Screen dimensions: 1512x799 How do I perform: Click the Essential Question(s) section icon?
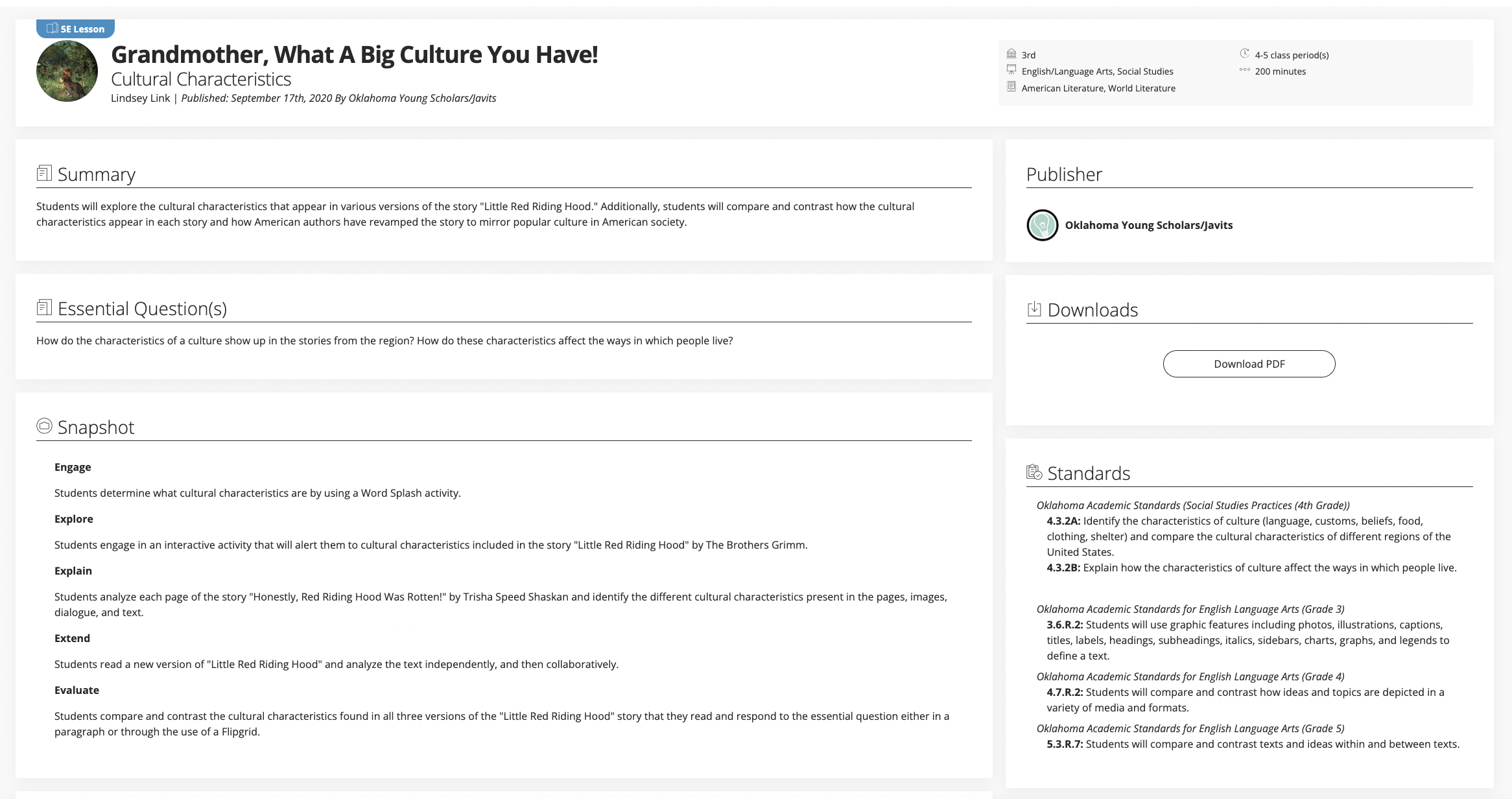pos(45,307)
